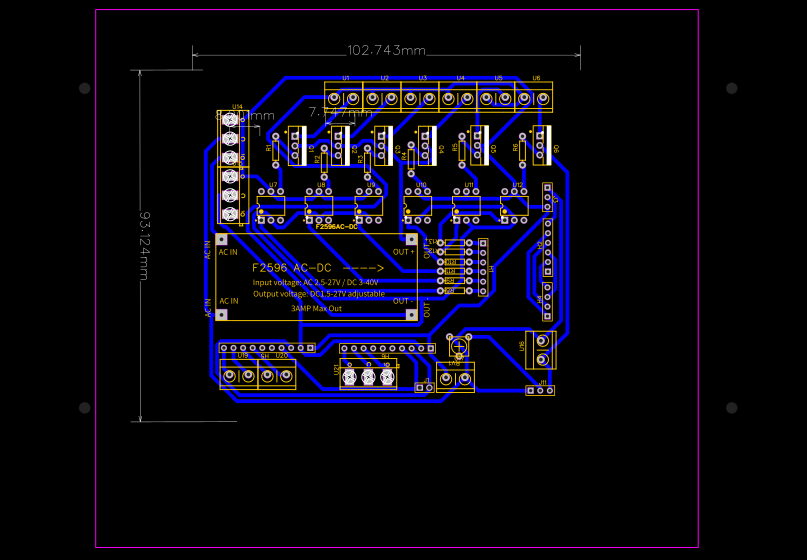Screen dimensions: 807x560
Task: Select the U11 optocoupler DIP package
Action: (x=466, y=206)
